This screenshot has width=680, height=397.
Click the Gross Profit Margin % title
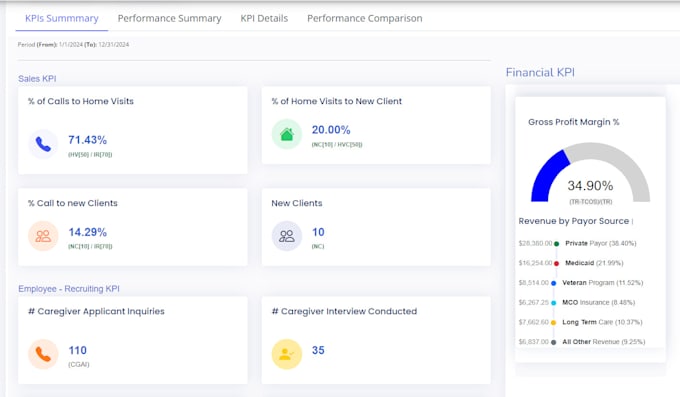coord(573,122)
